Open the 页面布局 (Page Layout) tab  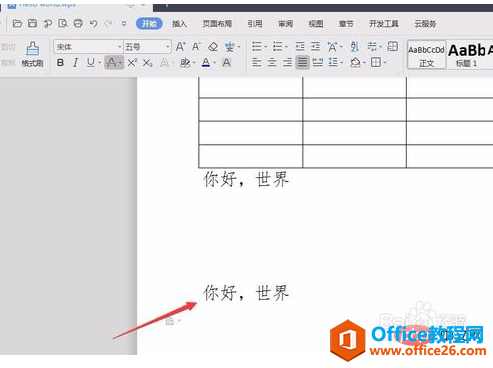click(x=217, y=24)
